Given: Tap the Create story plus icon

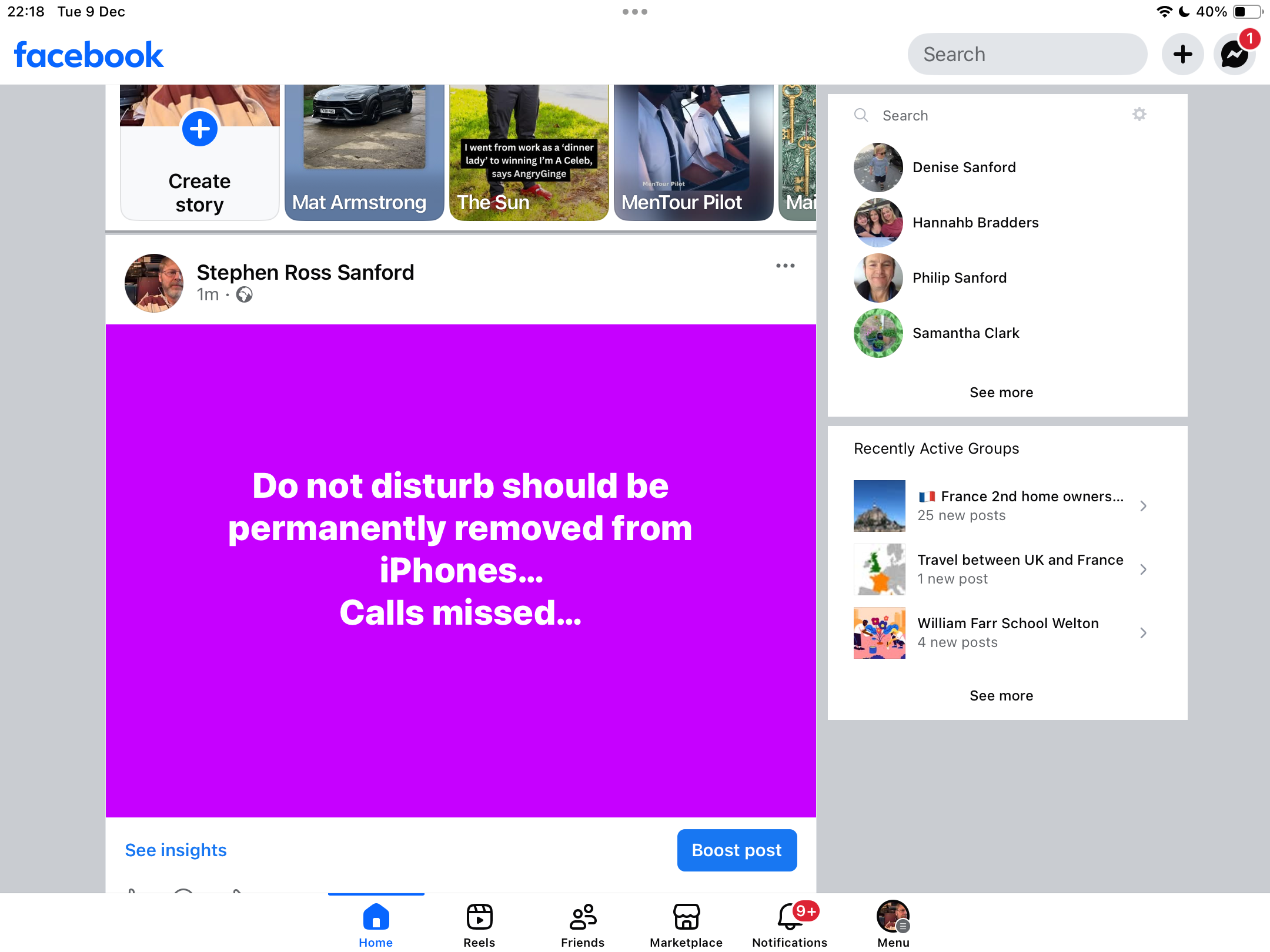Looking at the screenshot, I should pos(200,129).
